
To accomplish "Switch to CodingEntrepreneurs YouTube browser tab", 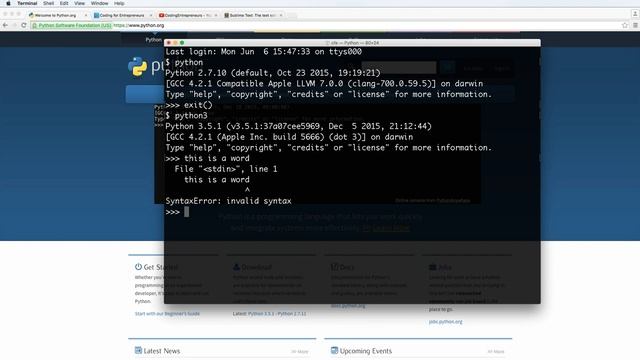I will (x=187, y=15).
